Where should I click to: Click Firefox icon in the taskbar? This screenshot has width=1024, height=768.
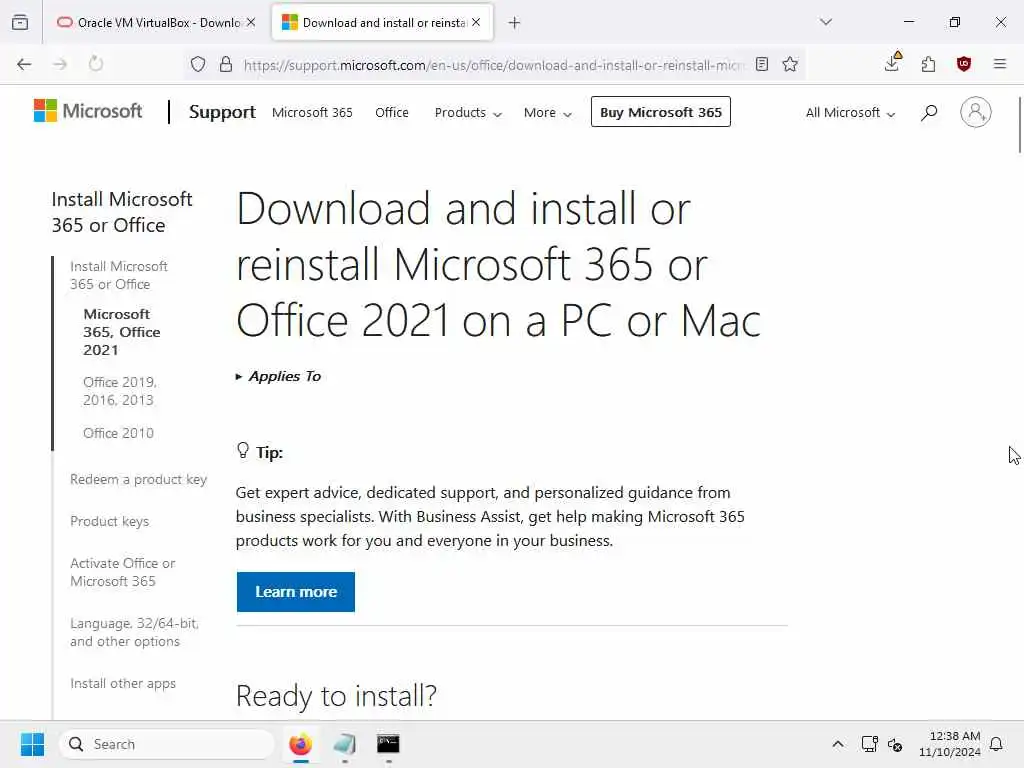coord(300,744)
